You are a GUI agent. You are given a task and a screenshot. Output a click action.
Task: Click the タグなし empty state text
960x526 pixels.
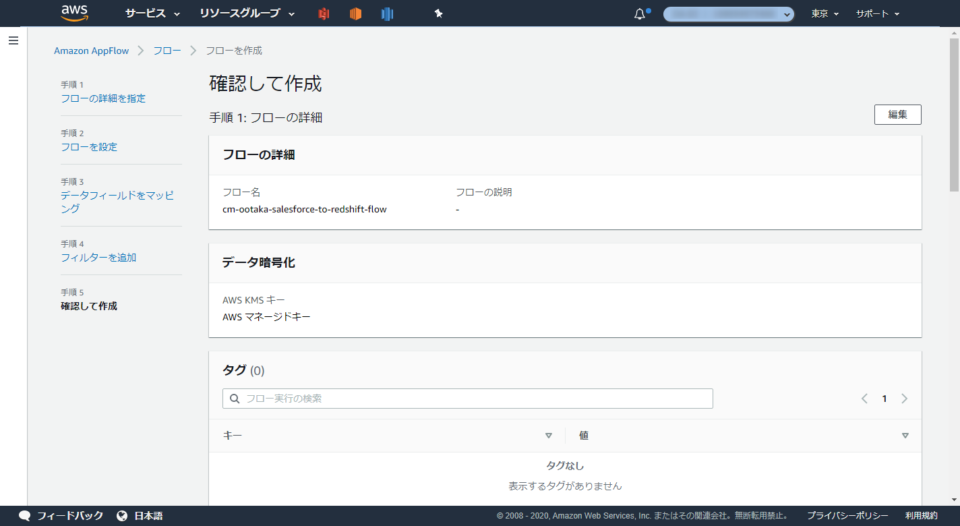click(565, 466)
